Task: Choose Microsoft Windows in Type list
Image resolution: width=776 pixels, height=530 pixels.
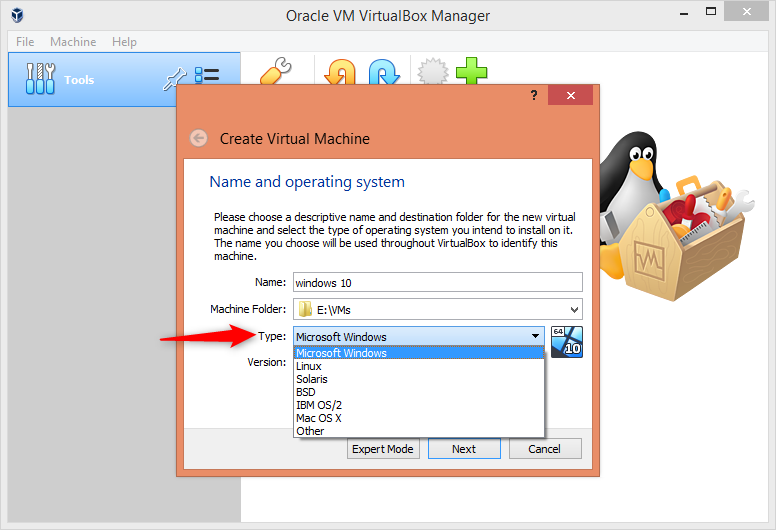Action: [419, 353]
